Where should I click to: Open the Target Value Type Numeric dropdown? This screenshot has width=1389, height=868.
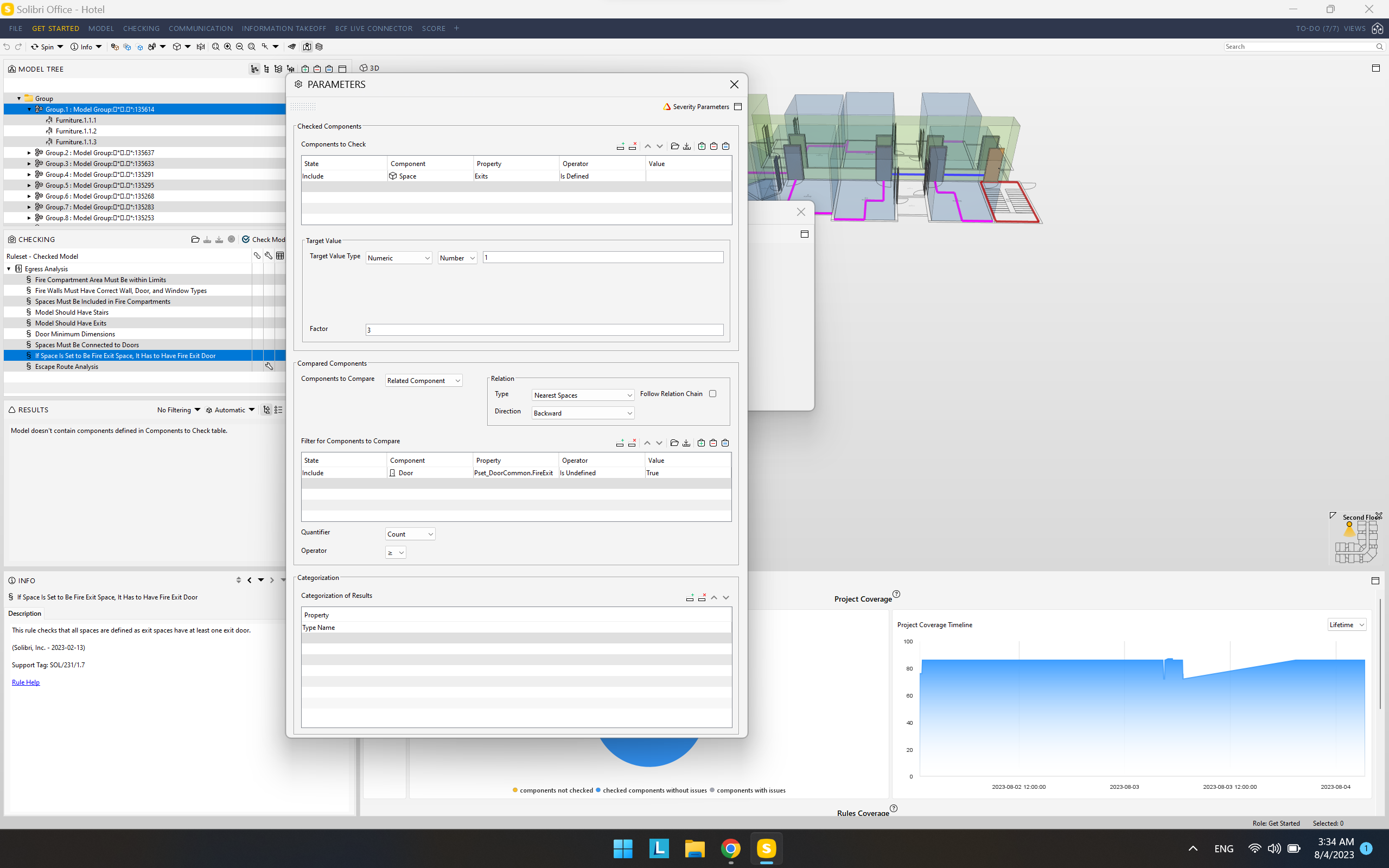[x=399, y=258]
